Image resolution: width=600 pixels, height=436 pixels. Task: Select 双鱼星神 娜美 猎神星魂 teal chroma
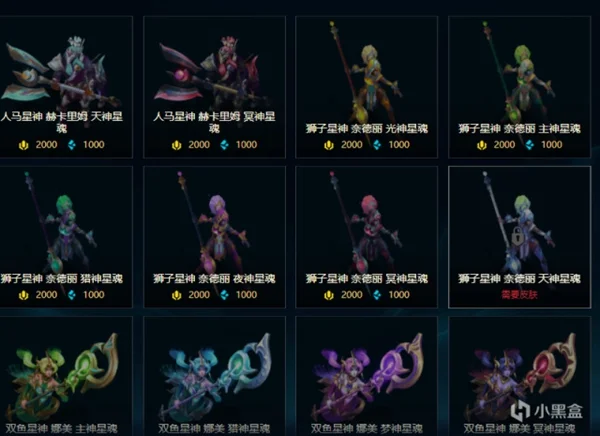214,376
